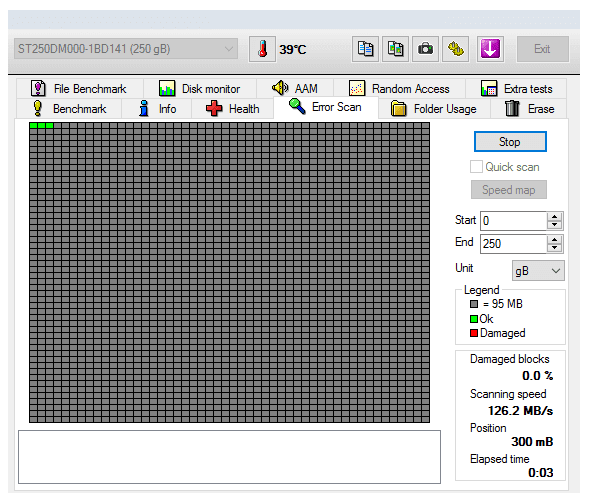The image size is (590, 503).
Task: Open the Info tab
Action: click(x=157, y=109)
